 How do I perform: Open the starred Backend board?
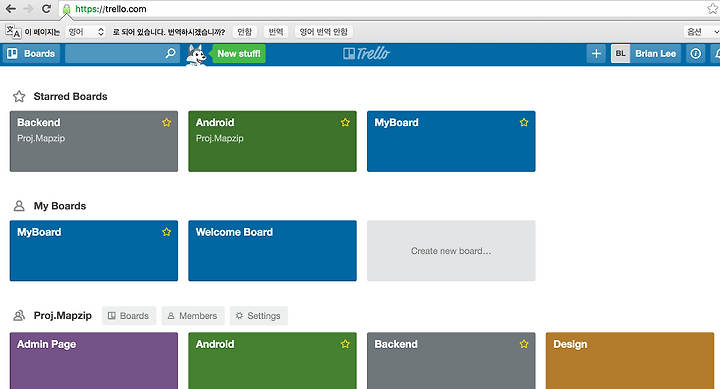click(x=94, y=141)
